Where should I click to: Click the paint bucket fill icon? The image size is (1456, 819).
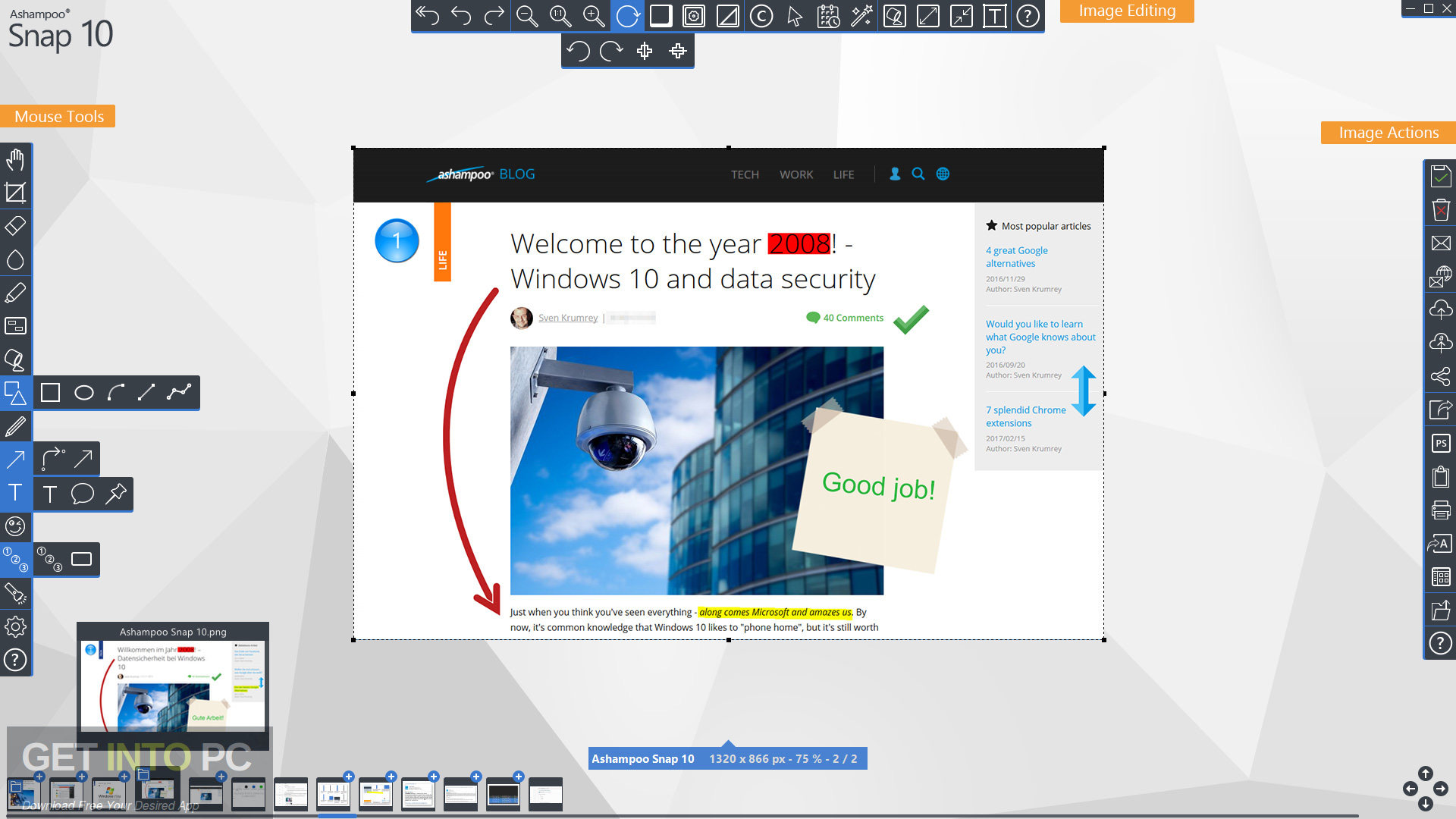895,16
